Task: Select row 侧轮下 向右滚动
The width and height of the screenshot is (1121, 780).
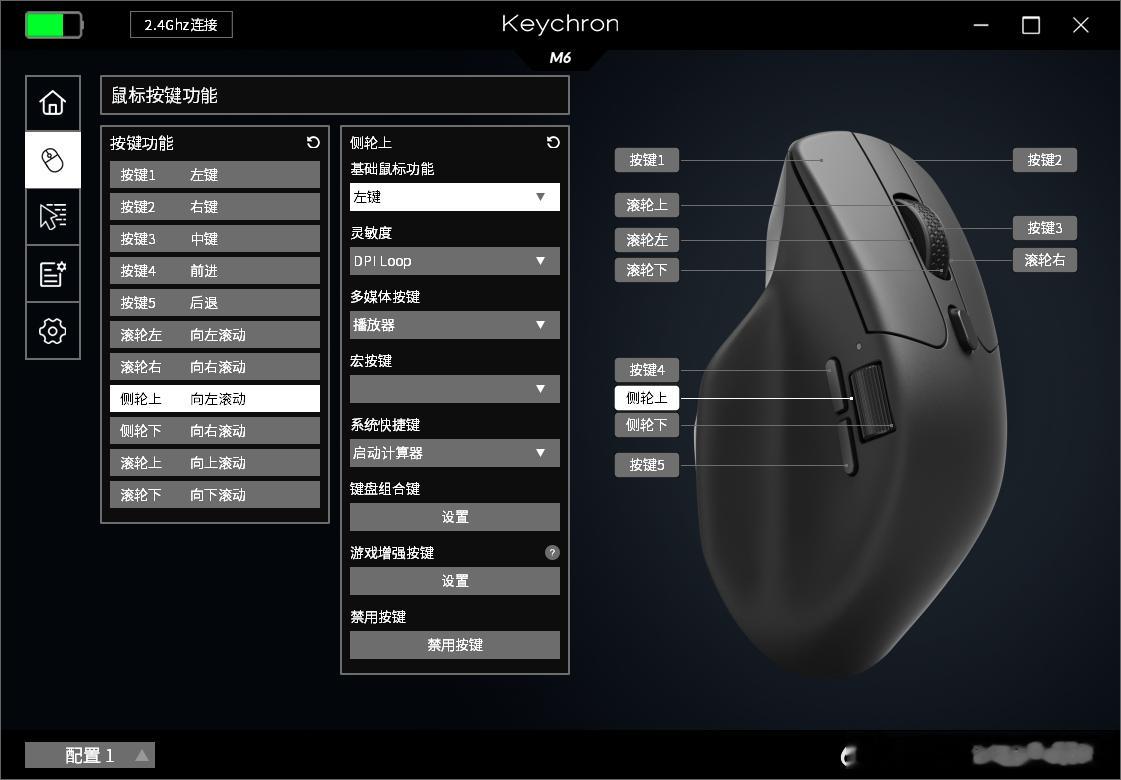Action: 214,430
